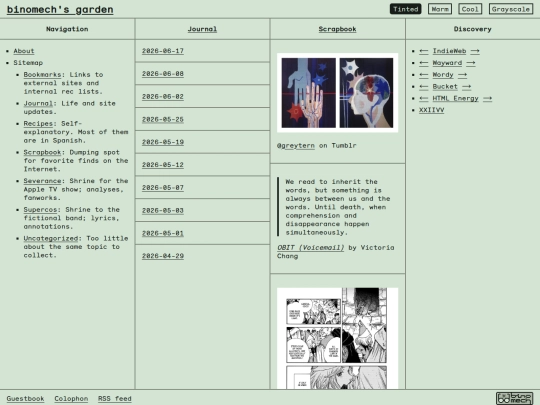This screenshot has width=540, height=405.
Task: Open the Wayward webring link
Action: tap(447, 63)
